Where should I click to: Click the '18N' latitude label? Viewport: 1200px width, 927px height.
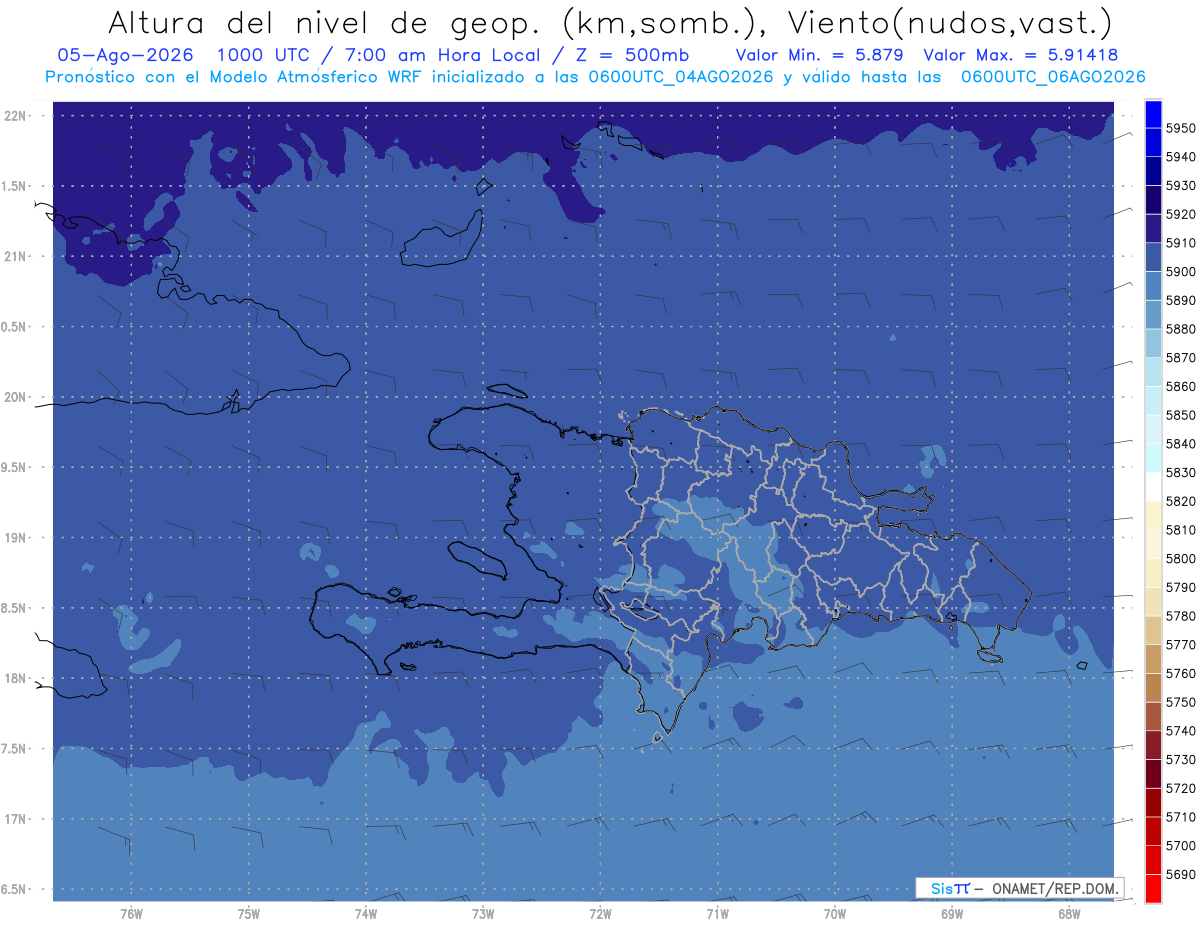click(17, 679)
